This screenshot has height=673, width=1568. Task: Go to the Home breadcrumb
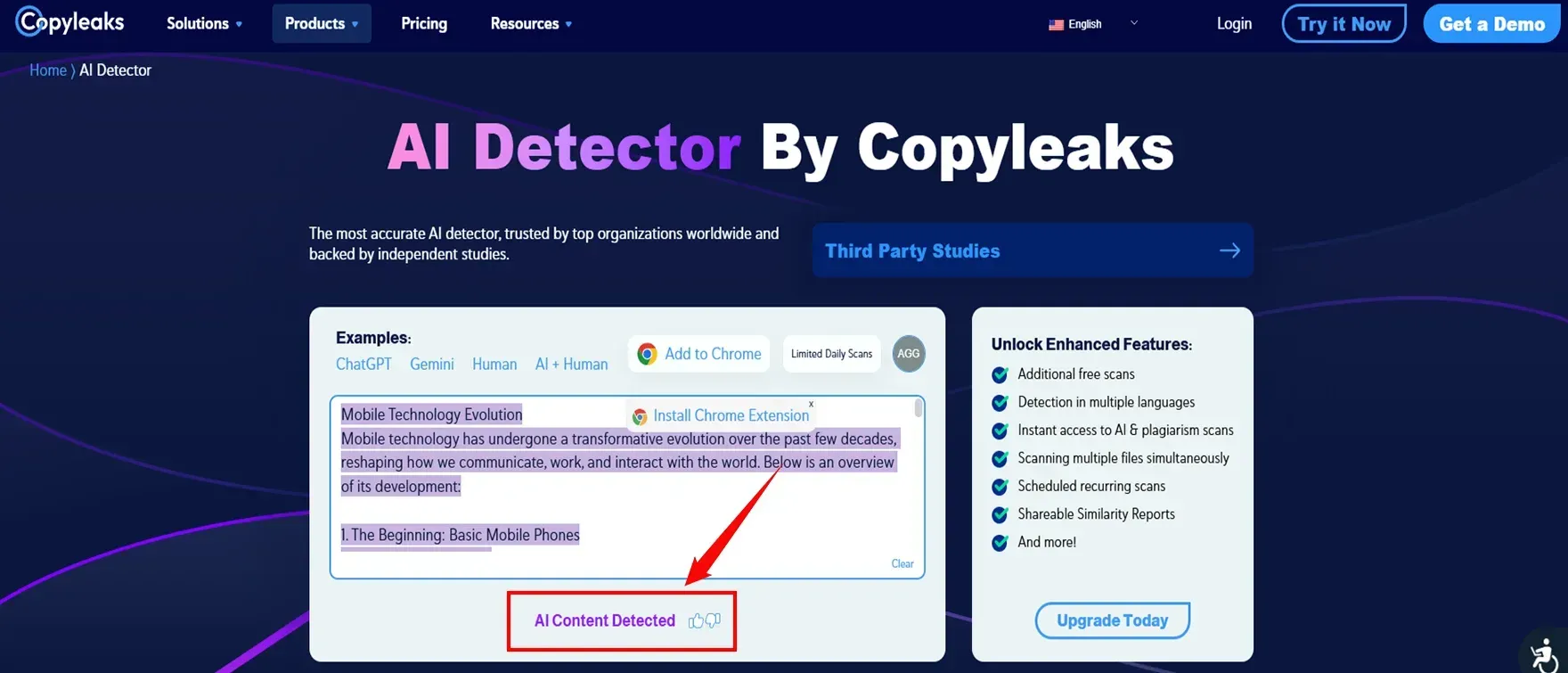click(x=48, y=70)
